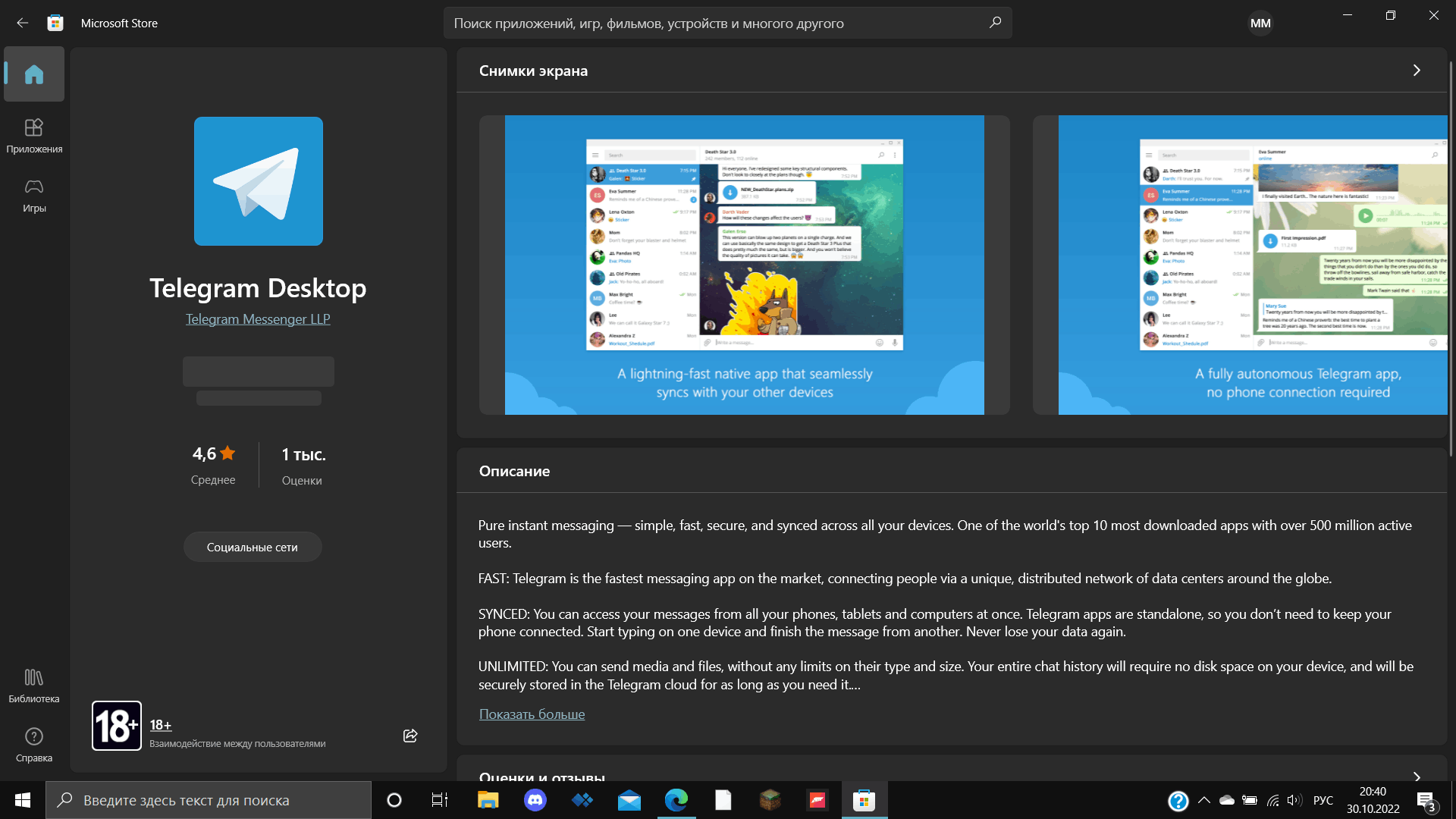The image size is (1456, 819).
Task: Open the Социальные сети category
Action: [x=253, y=547]
